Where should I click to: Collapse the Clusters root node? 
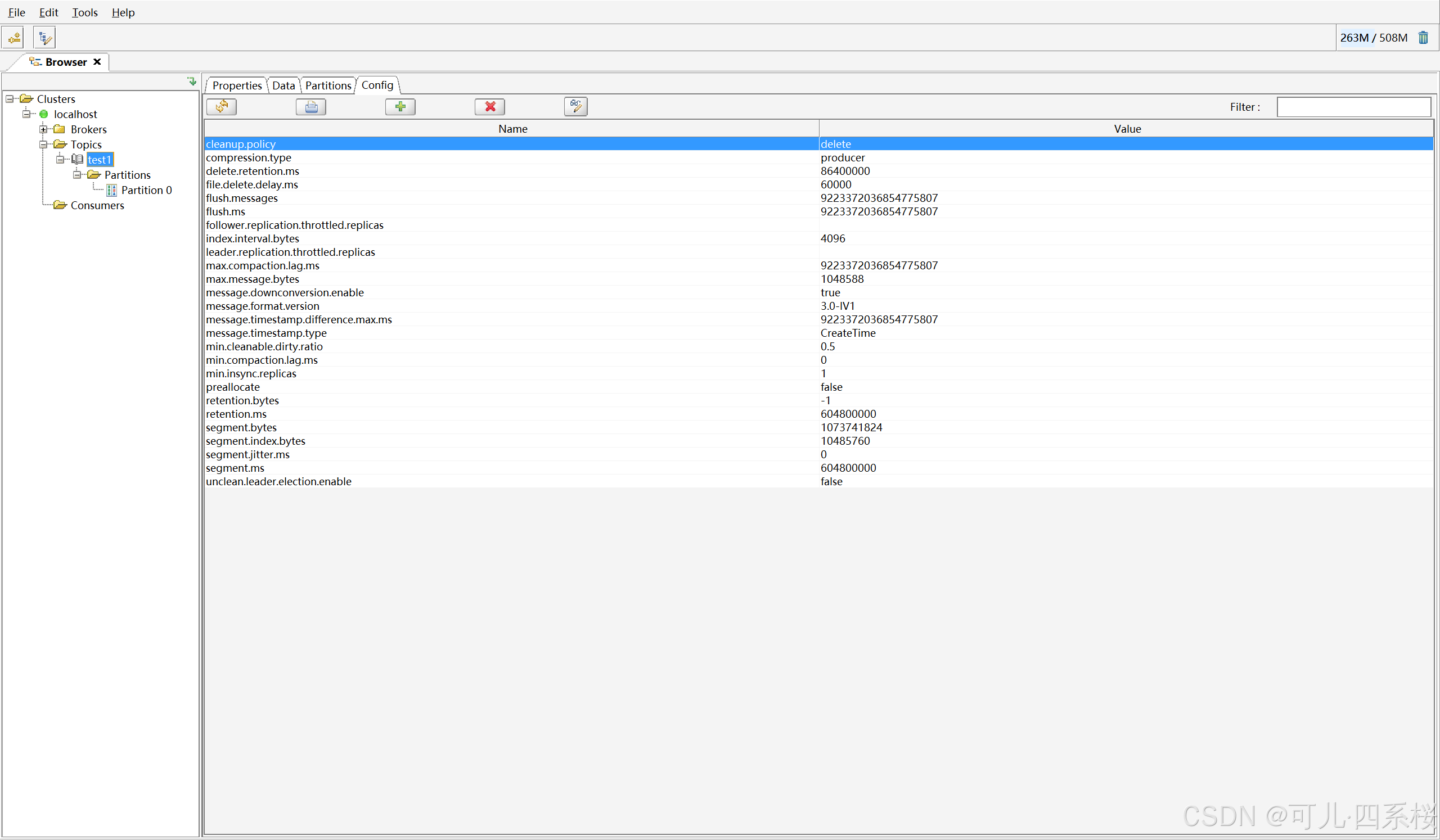coord(10,100)
